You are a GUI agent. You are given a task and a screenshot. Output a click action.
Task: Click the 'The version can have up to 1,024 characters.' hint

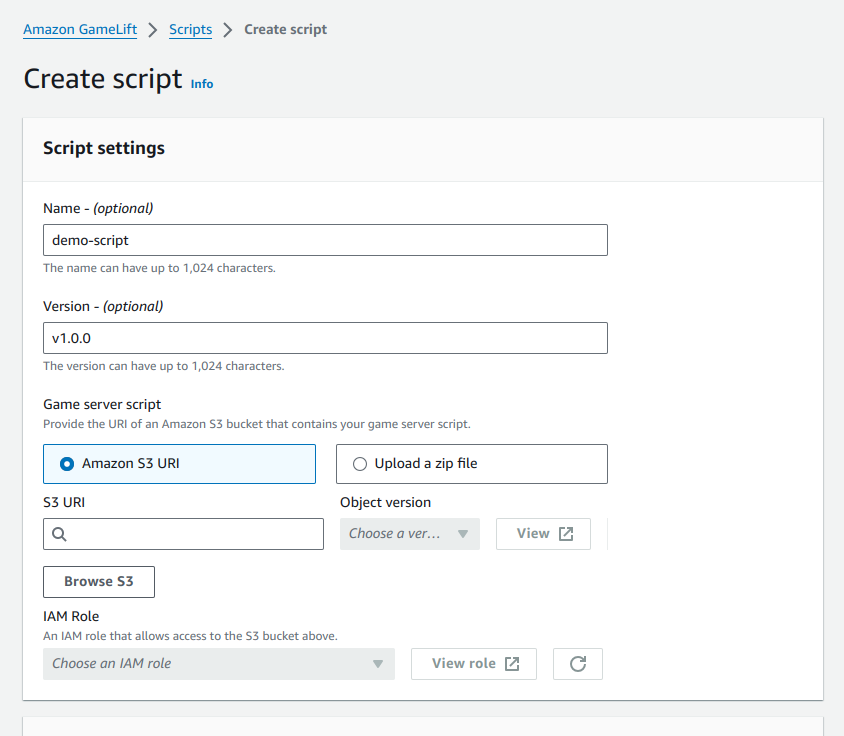[164, 366]
